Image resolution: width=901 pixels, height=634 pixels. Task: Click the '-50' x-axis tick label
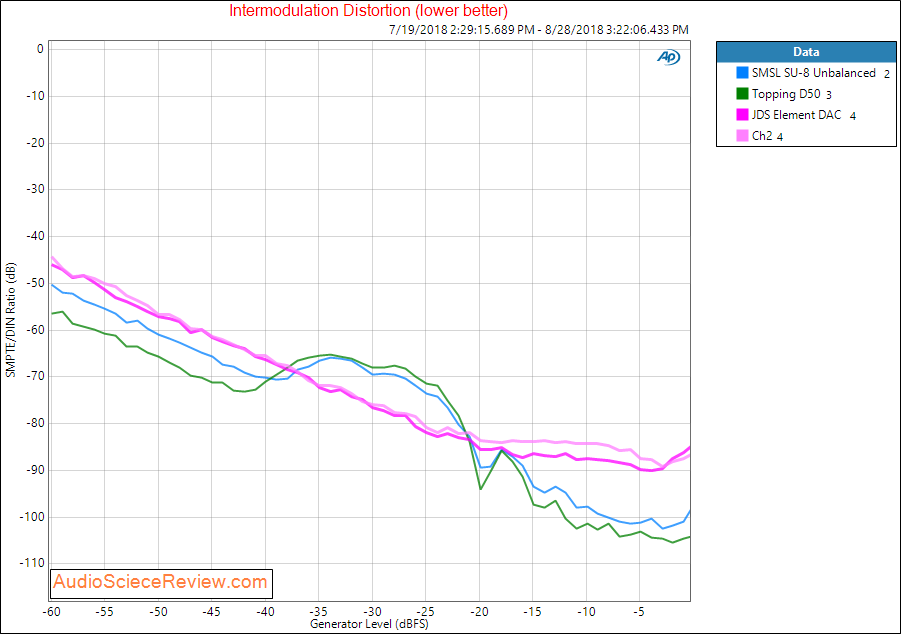(158, 612)
